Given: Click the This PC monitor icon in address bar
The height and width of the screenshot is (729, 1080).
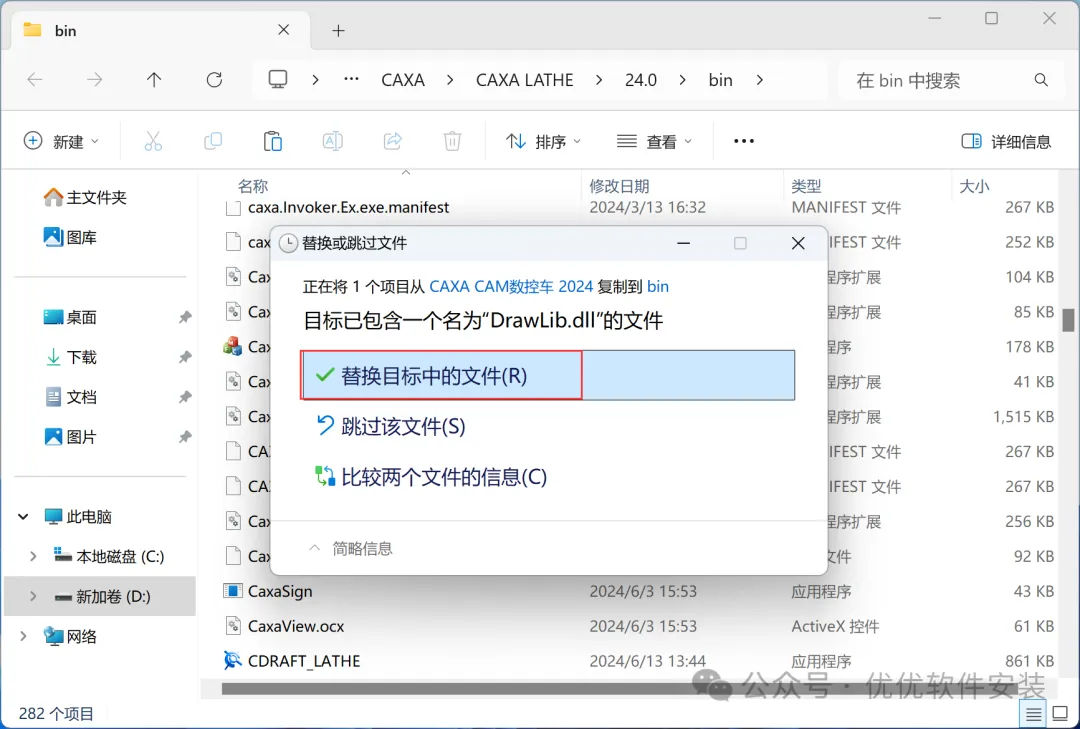Looking at the screenshot, I should coord(278,80).
